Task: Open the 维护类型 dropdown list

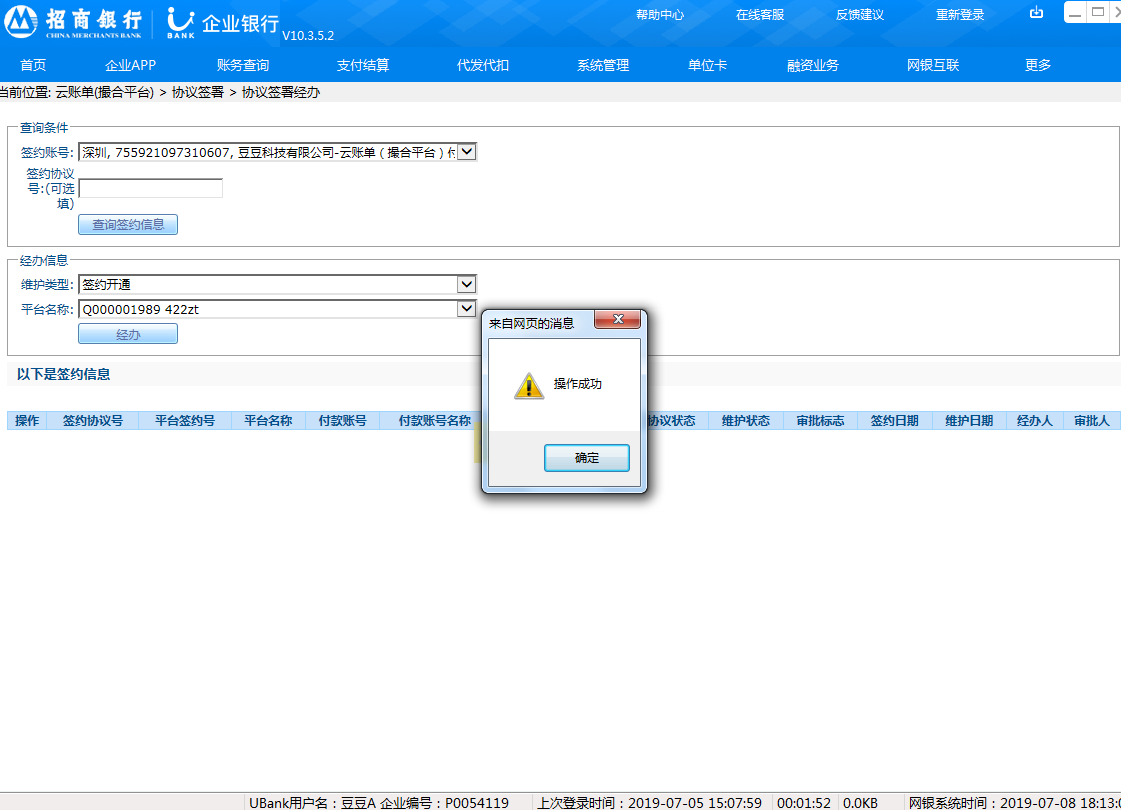Action: click(466, 284)
